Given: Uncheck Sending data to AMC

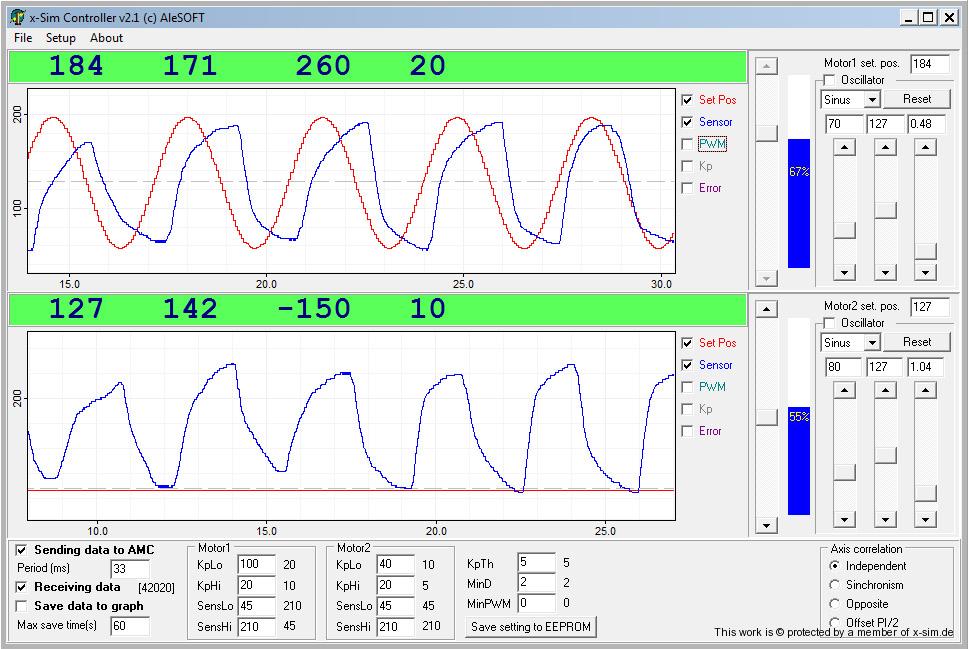Looking at the screenshot, I should point(22,550).
